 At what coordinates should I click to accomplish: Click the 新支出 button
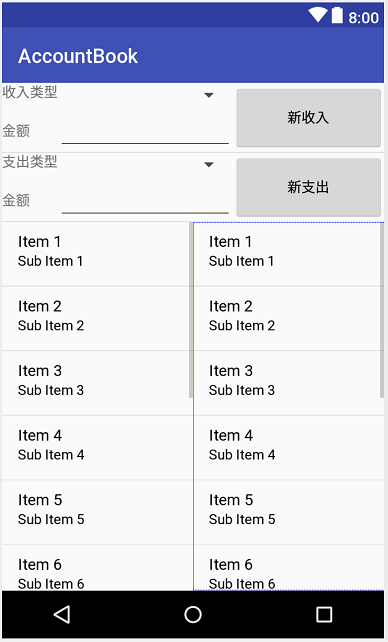click(x=308, y=188)
